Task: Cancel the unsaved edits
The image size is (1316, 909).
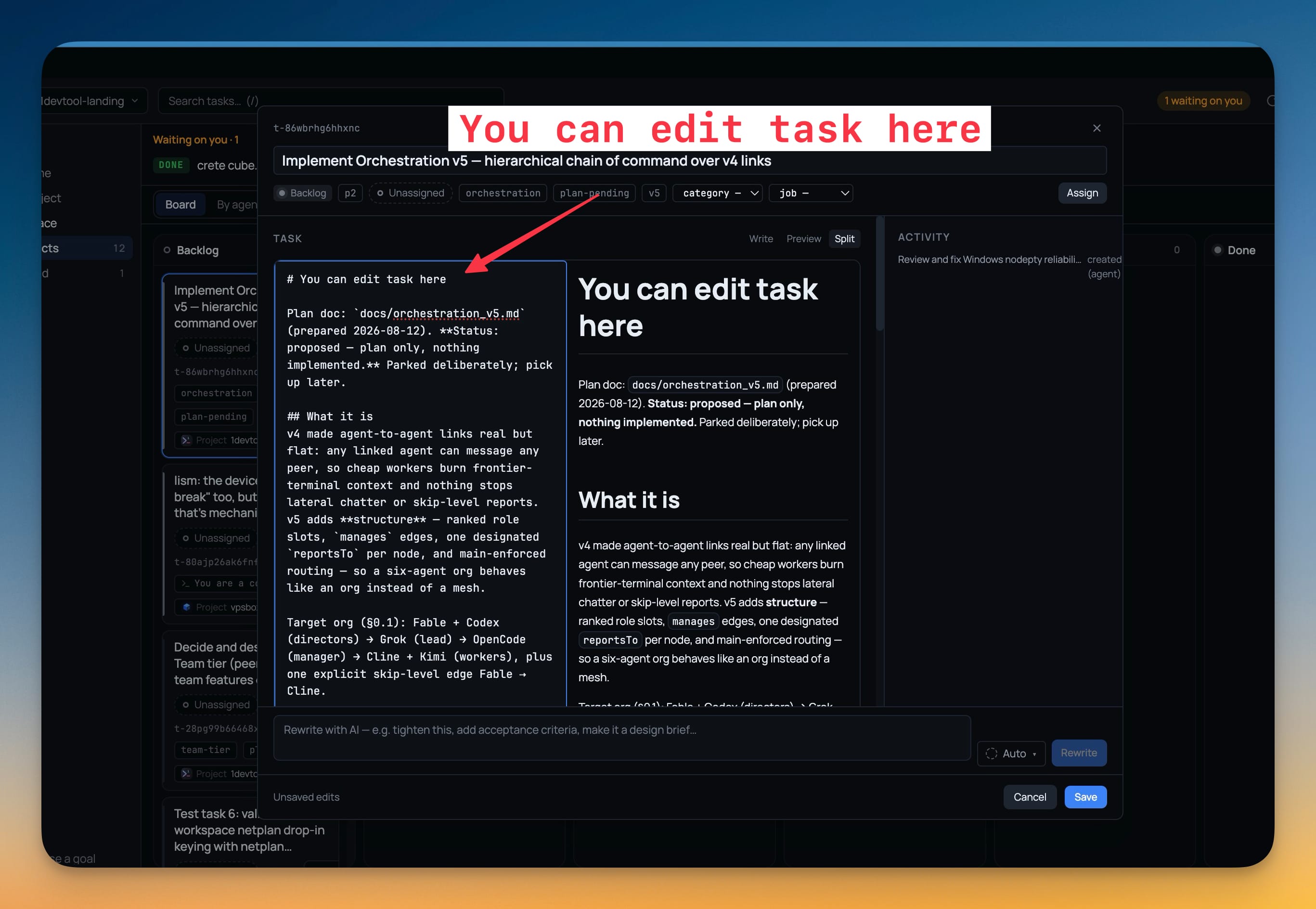Action: [1030, 797]
